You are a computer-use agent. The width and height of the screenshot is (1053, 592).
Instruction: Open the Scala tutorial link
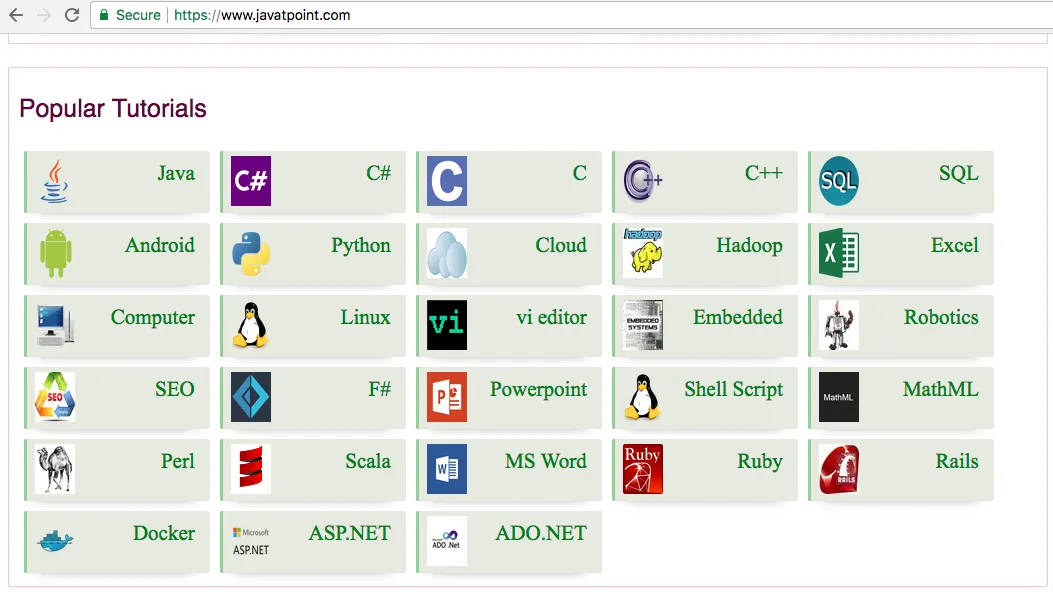(367, 460)
